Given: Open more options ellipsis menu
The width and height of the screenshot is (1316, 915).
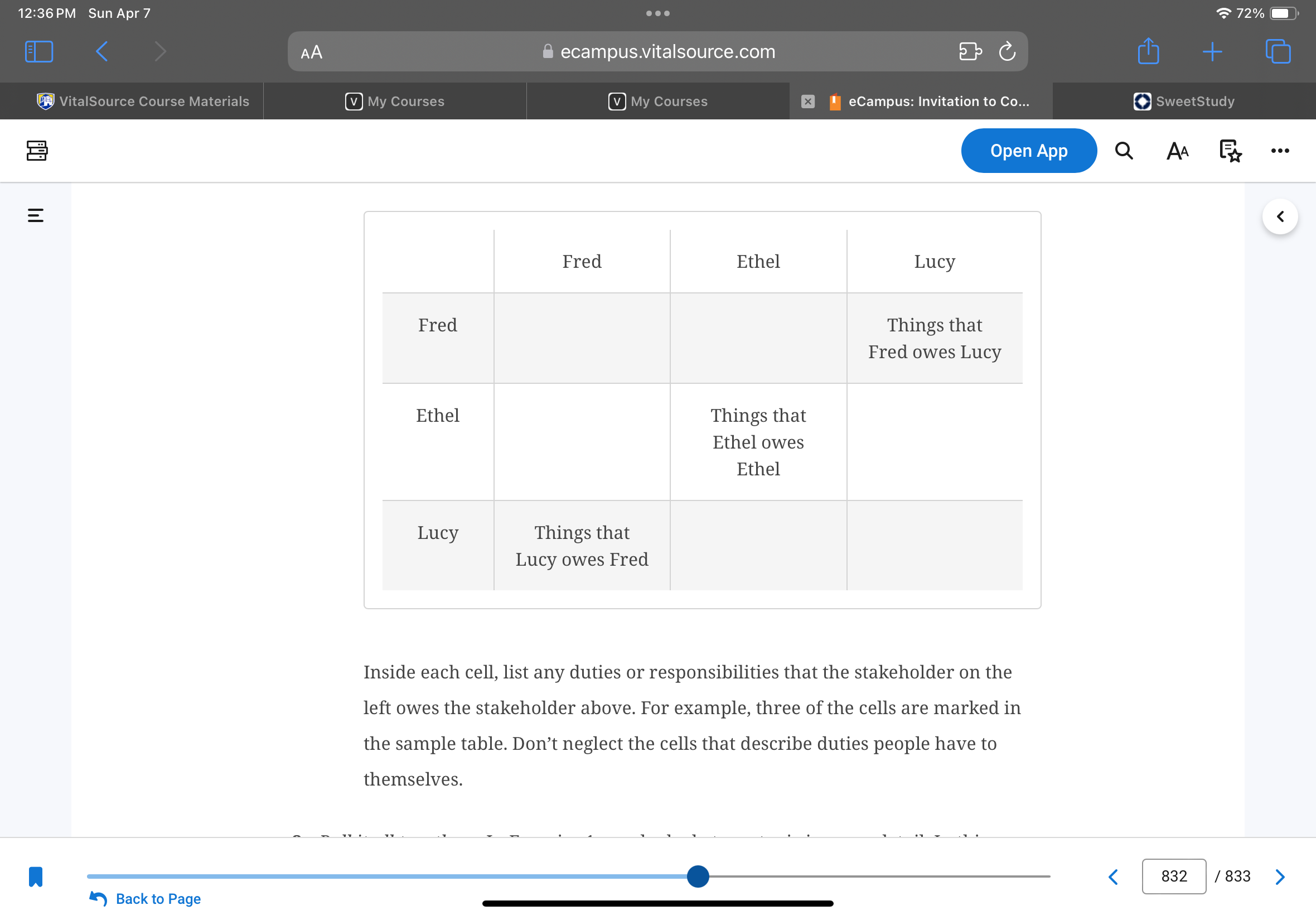Looking at the screenshot, I should pyautogui.click(x=1280, y=151).
